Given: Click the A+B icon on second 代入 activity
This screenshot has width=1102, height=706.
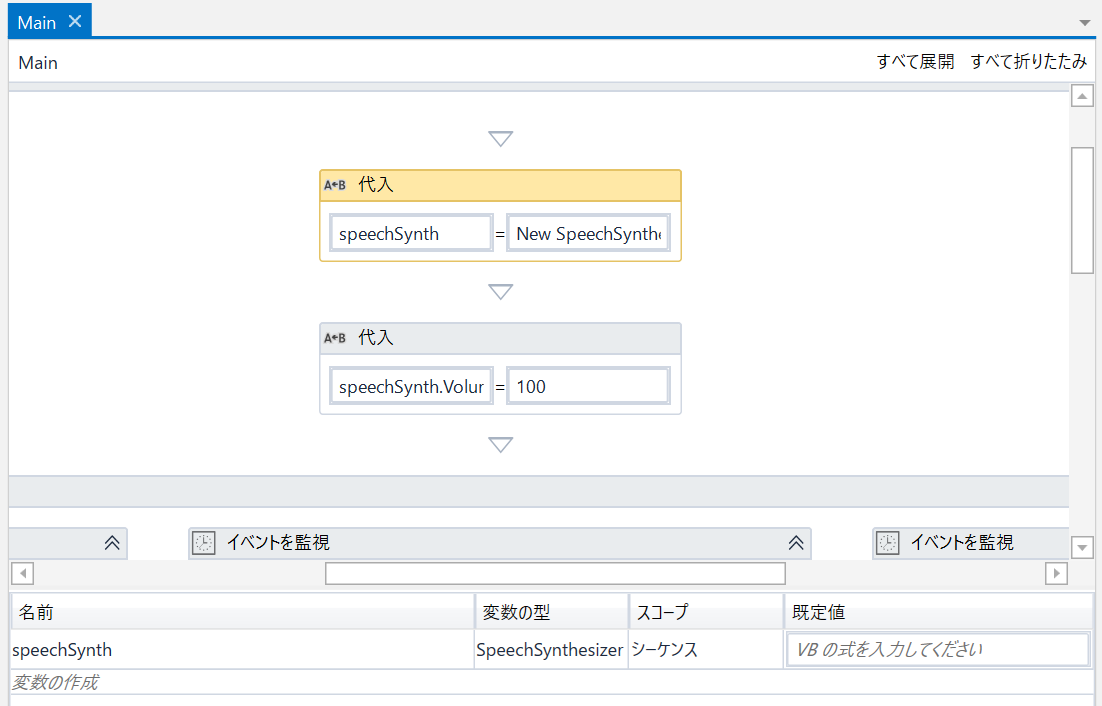Looking at the screenshot, I should tap(335, 338).
